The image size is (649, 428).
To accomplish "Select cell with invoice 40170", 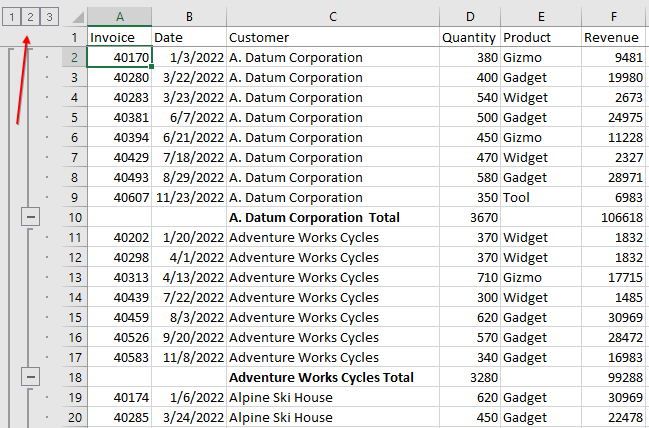I will click(x=120, y=57).
